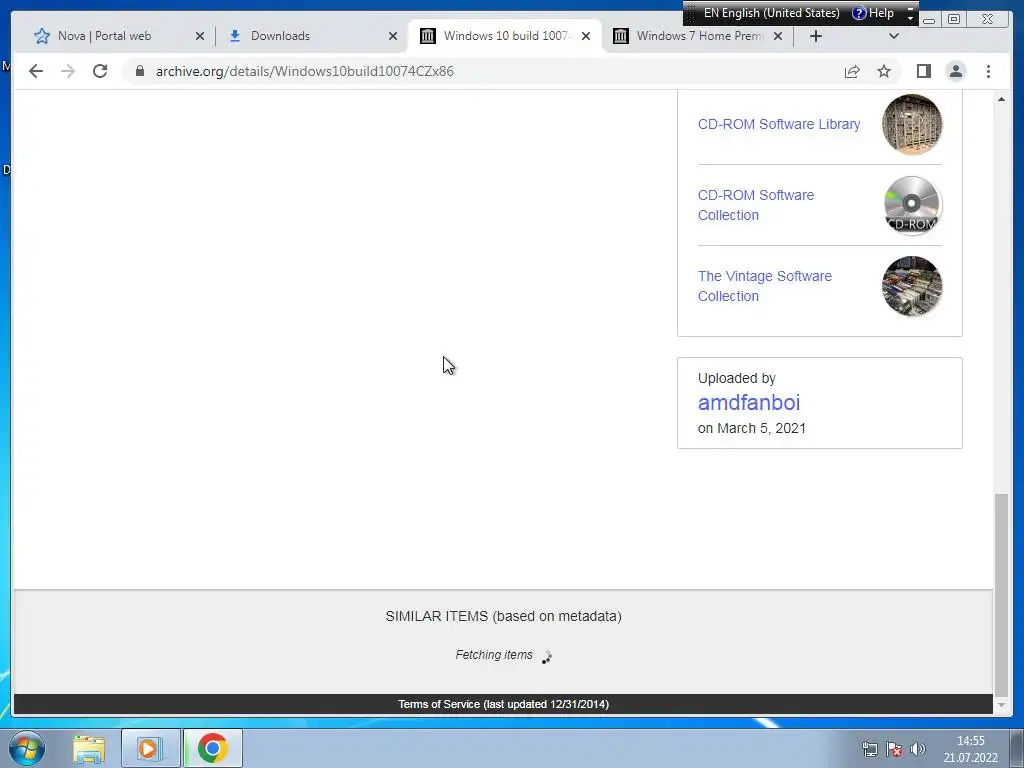Viewport: 1024px width, 768px height.
Task: Open language bar options arrow
Action: (x=910, y=16)
